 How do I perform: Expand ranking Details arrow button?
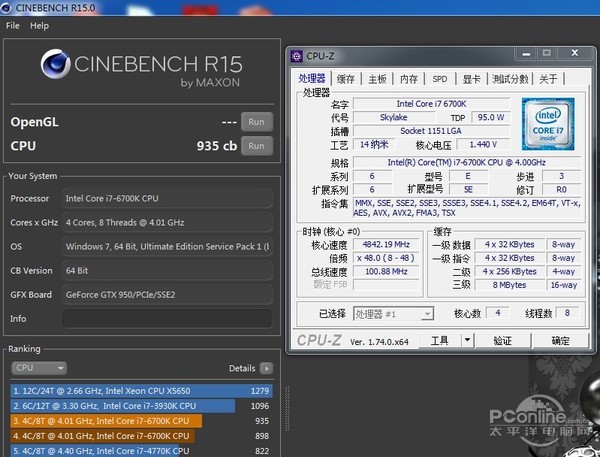(x=266, y=368)
